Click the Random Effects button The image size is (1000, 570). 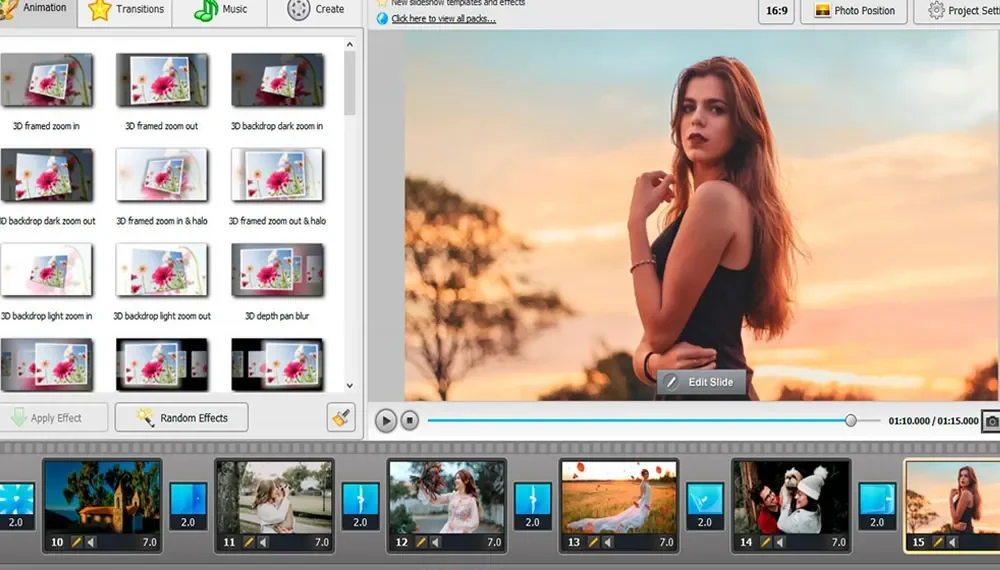[x=182, y=418]
